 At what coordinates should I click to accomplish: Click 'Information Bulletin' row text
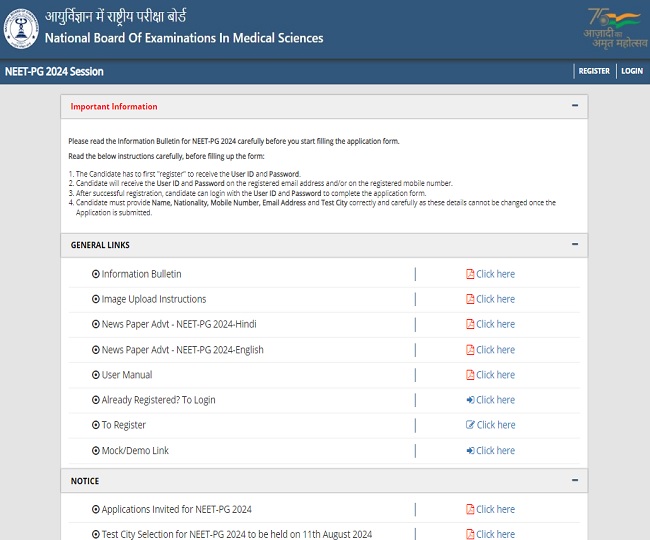click(x=141, y=274)
